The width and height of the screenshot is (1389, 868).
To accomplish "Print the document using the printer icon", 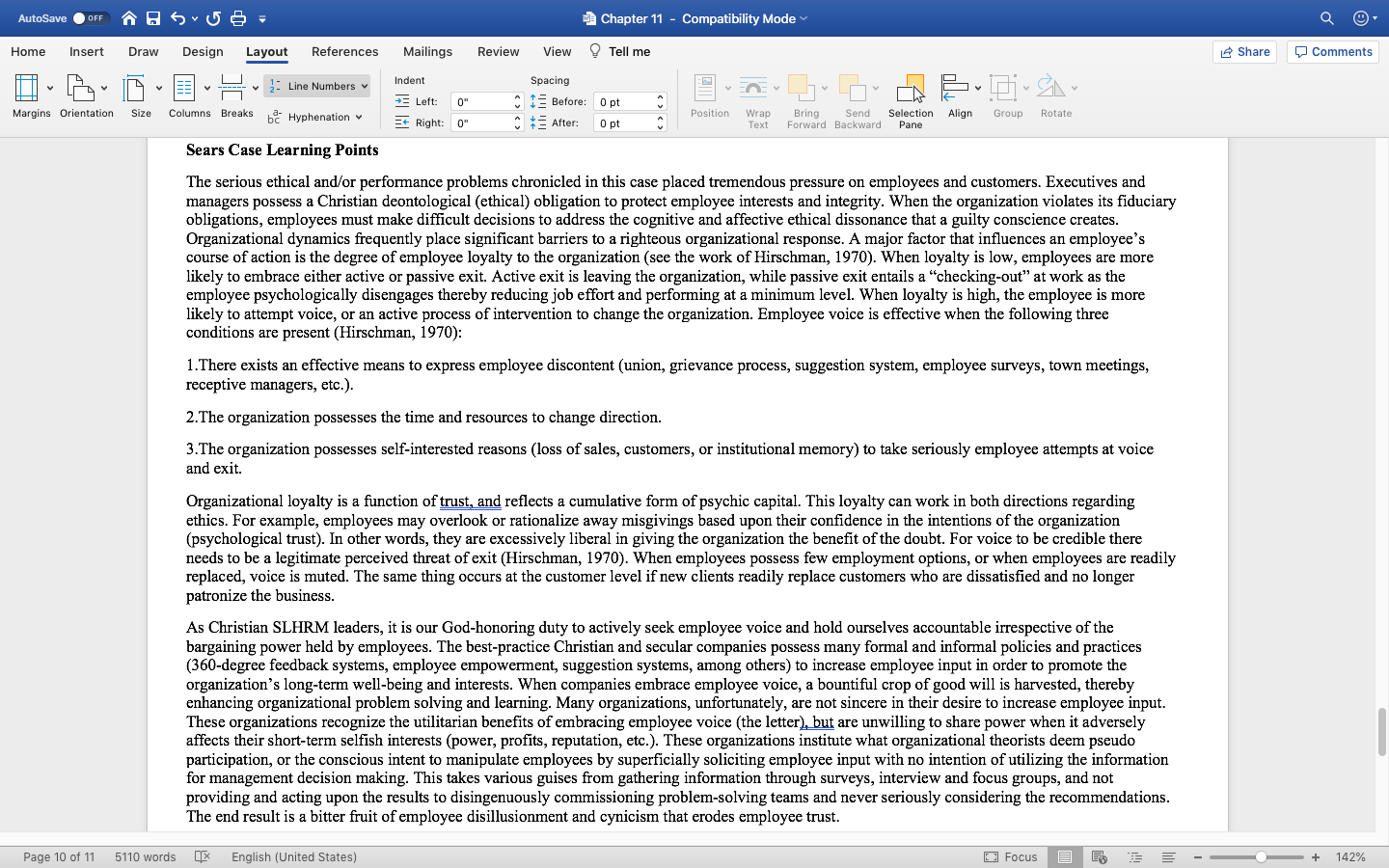I will pos(238,18).
